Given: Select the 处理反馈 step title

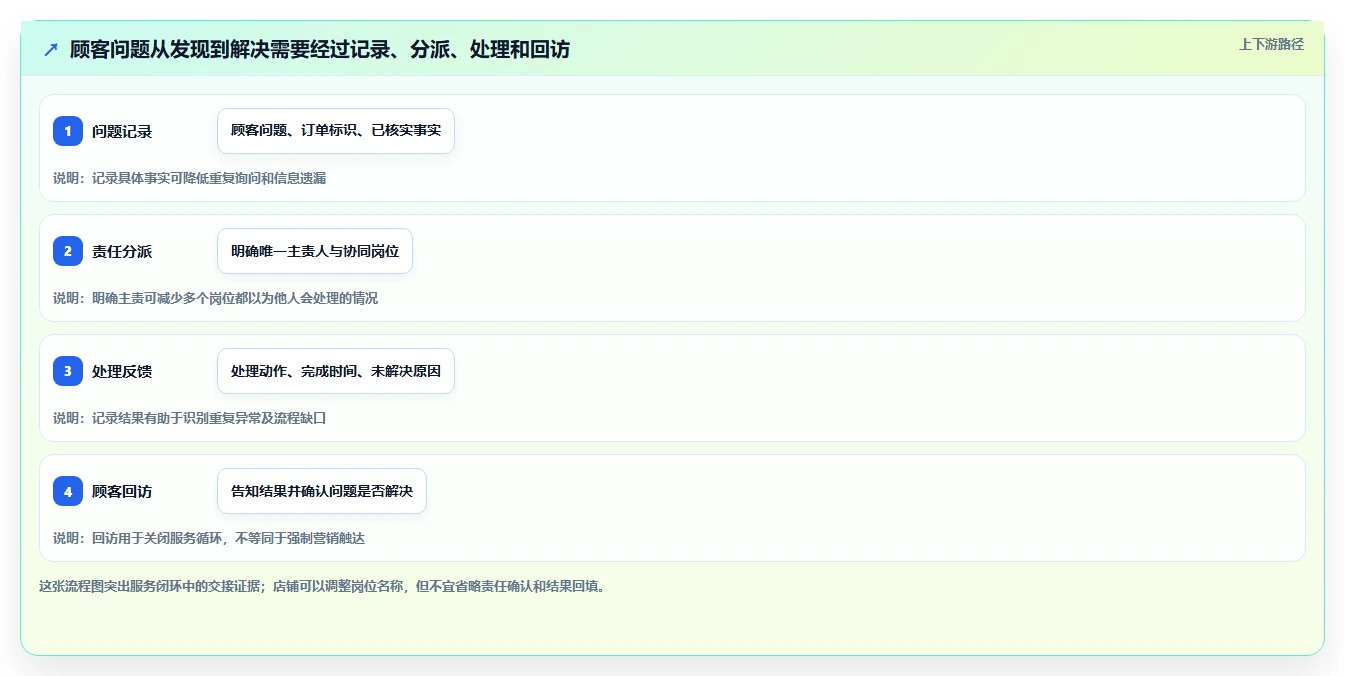Looking at the screenshot, I should click(122, 371).
